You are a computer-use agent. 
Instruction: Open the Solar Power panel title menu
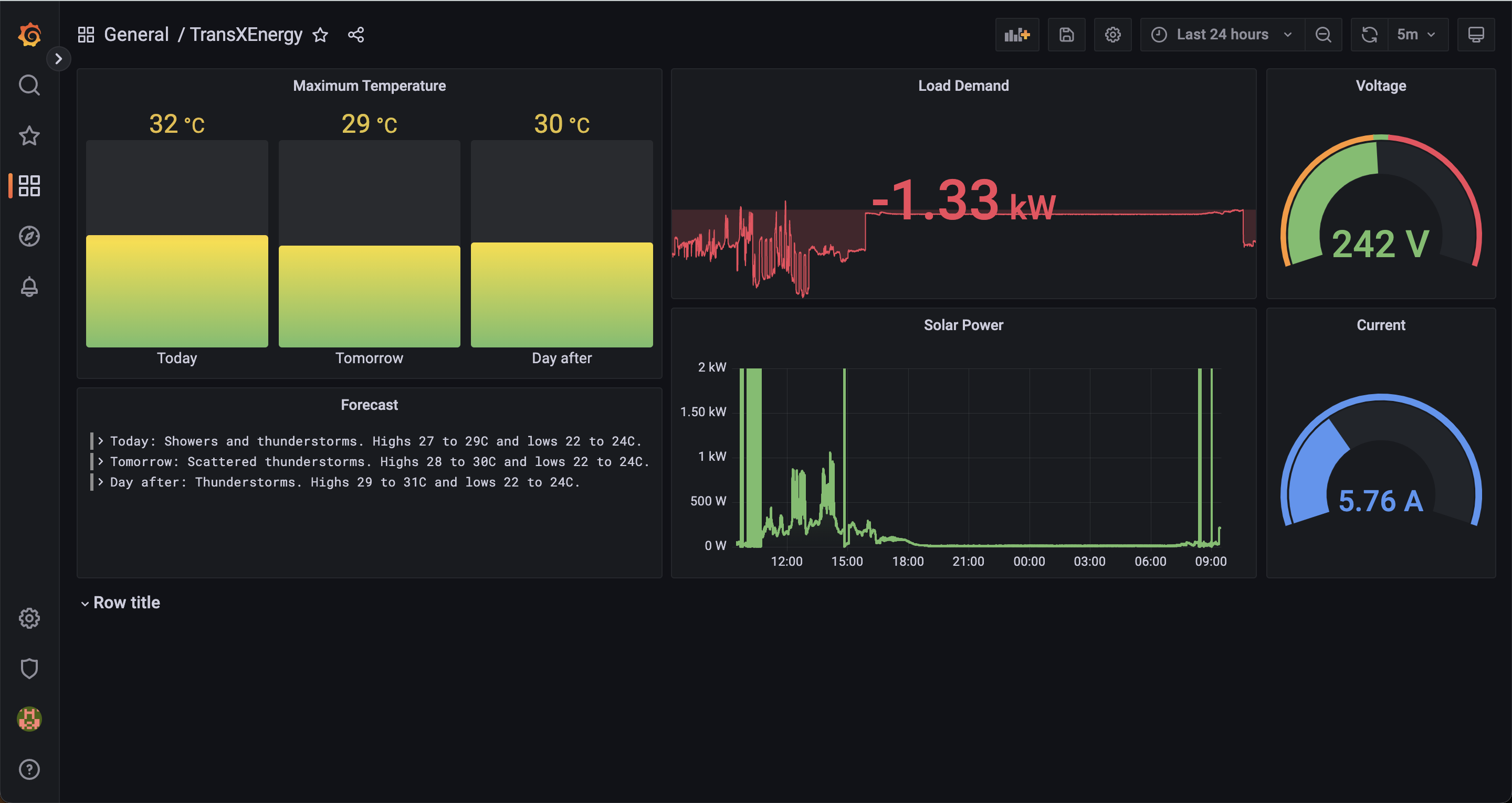point(963,325)
